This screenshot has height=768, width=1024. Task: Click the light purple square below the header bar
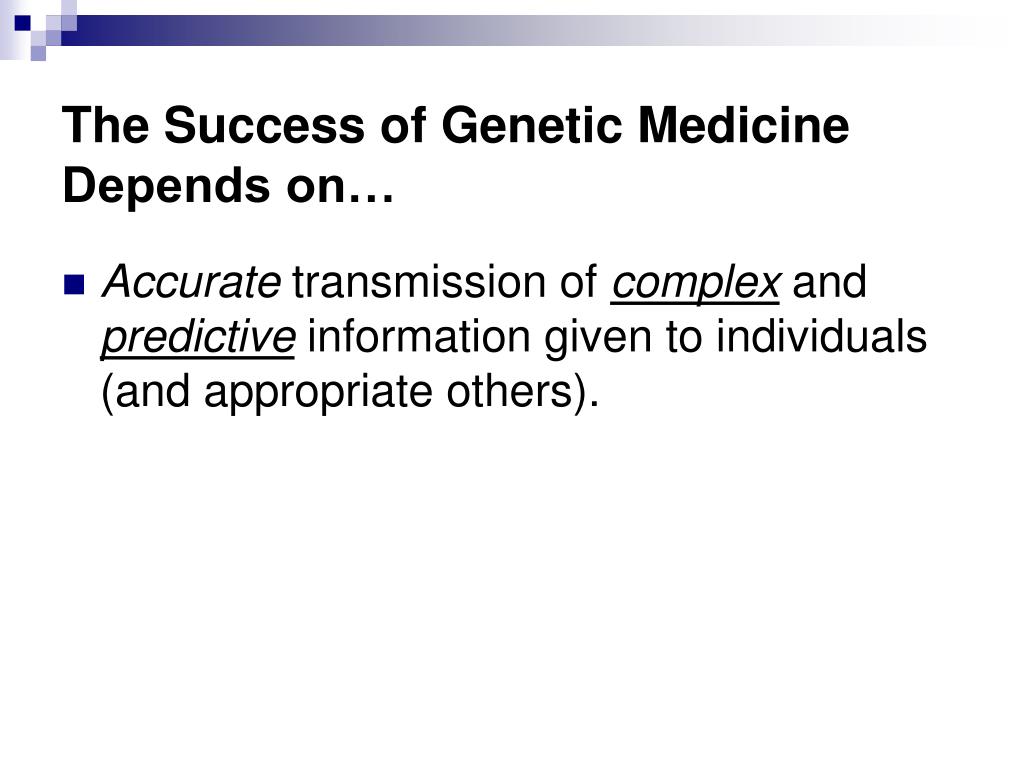tap(38, 54)
